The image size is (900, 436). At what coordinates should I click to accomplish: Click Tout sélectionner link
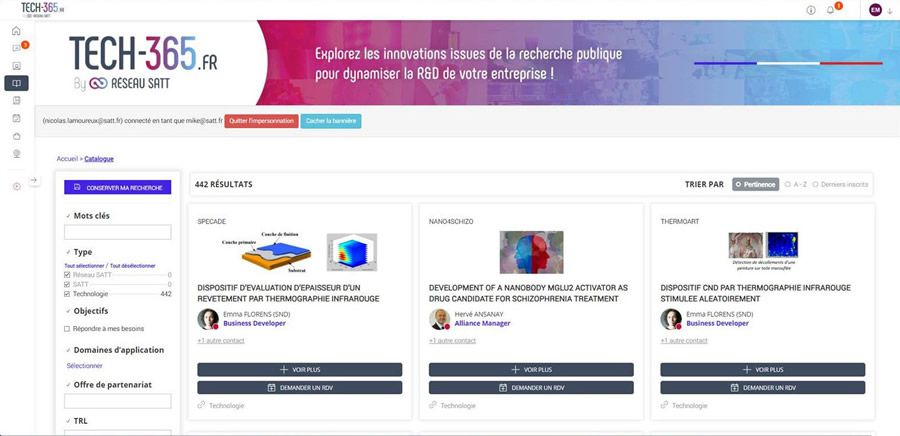tap(84, 266)
